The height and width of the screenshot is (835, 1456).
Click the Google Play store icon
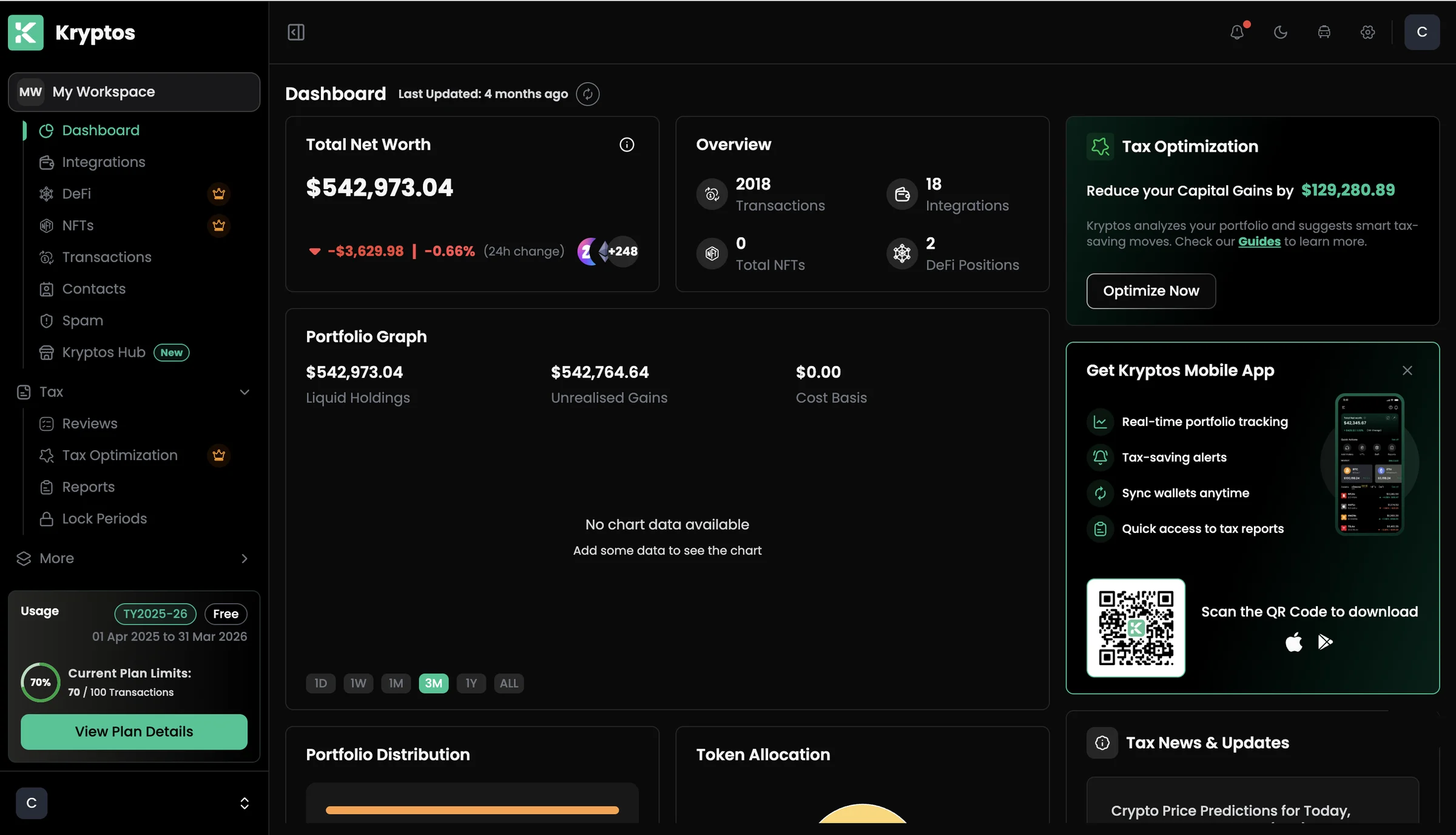[x=1325, y=642]
